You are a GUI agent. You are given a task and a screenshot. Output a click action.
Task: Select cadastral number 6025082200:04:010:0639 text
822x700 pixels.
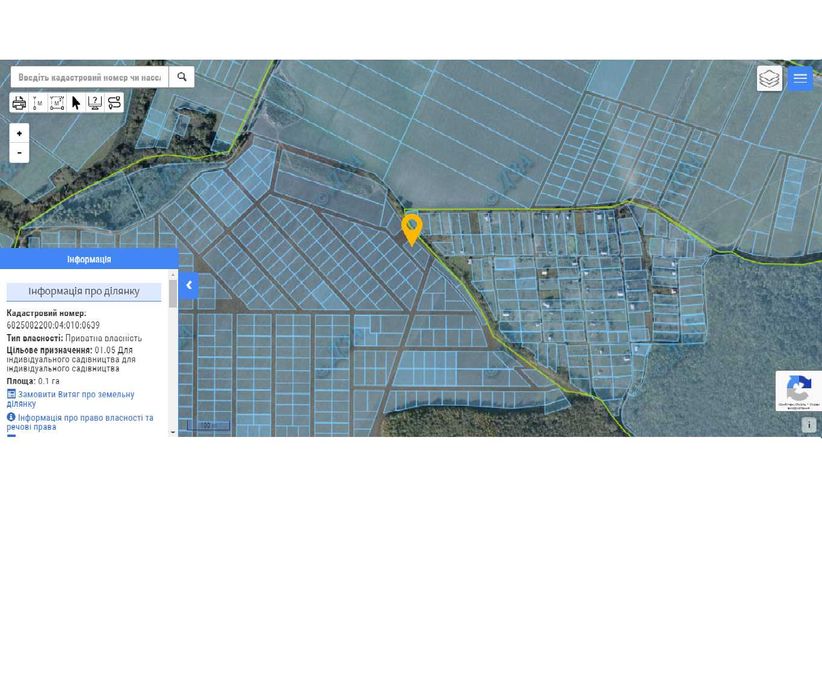pyautogui.click(x=53, y=325)
